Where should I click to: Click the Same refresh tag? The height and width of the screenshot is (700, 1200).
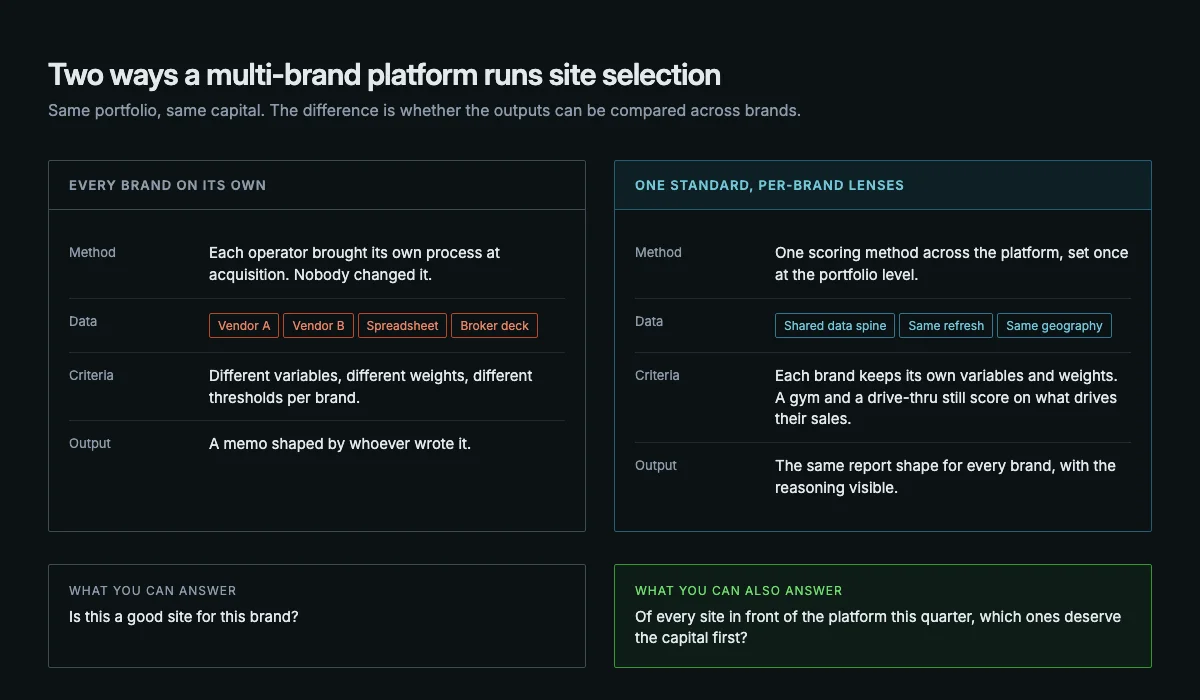pos(946,325)
